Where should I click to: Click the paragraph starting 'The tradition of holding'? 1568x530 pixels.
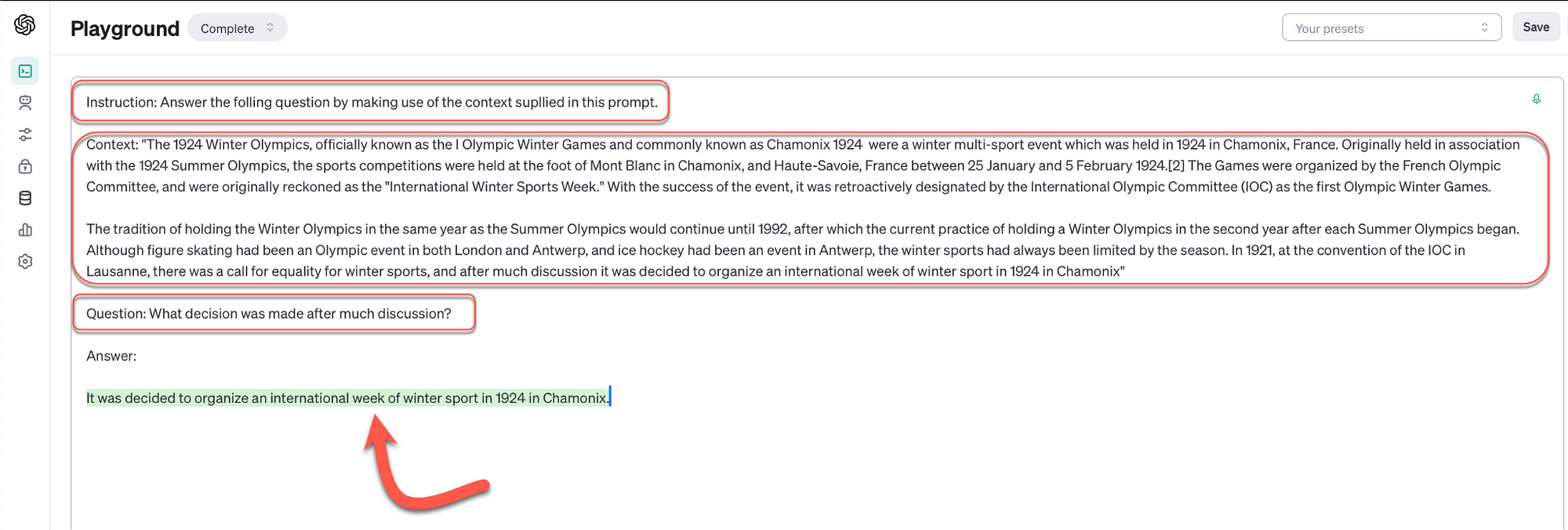click(x=803, y=250)
